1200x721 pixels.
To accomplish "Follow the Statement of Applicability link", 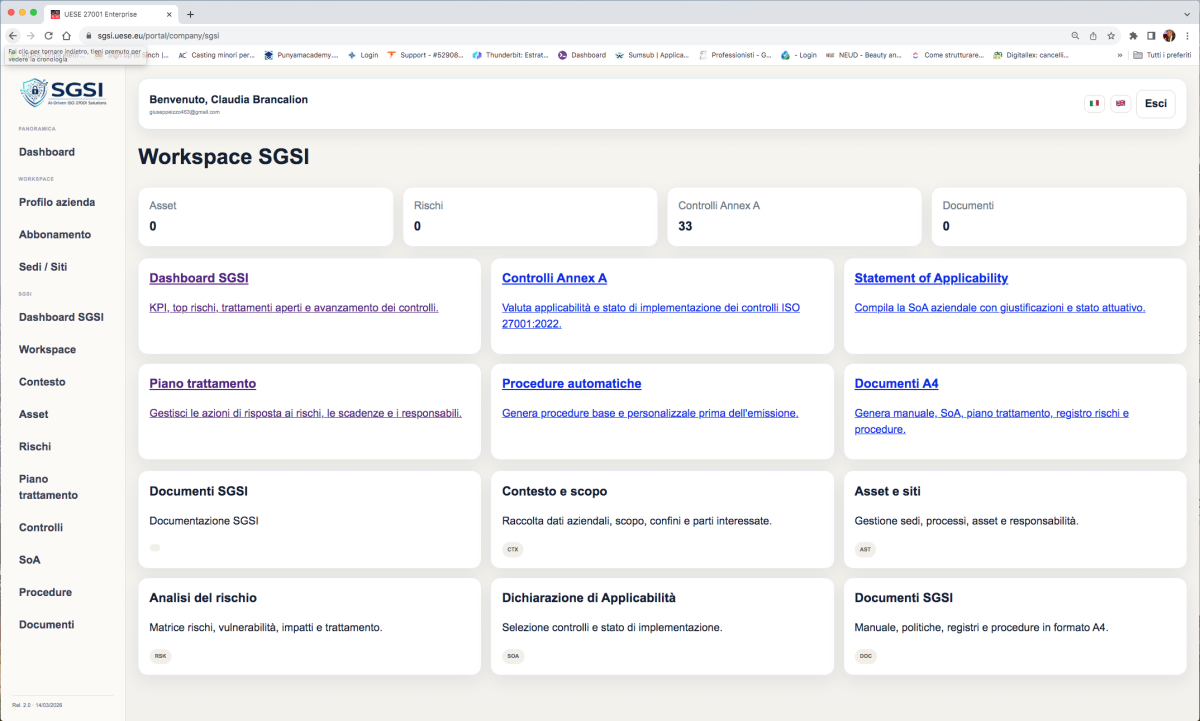I will point(930,278).
